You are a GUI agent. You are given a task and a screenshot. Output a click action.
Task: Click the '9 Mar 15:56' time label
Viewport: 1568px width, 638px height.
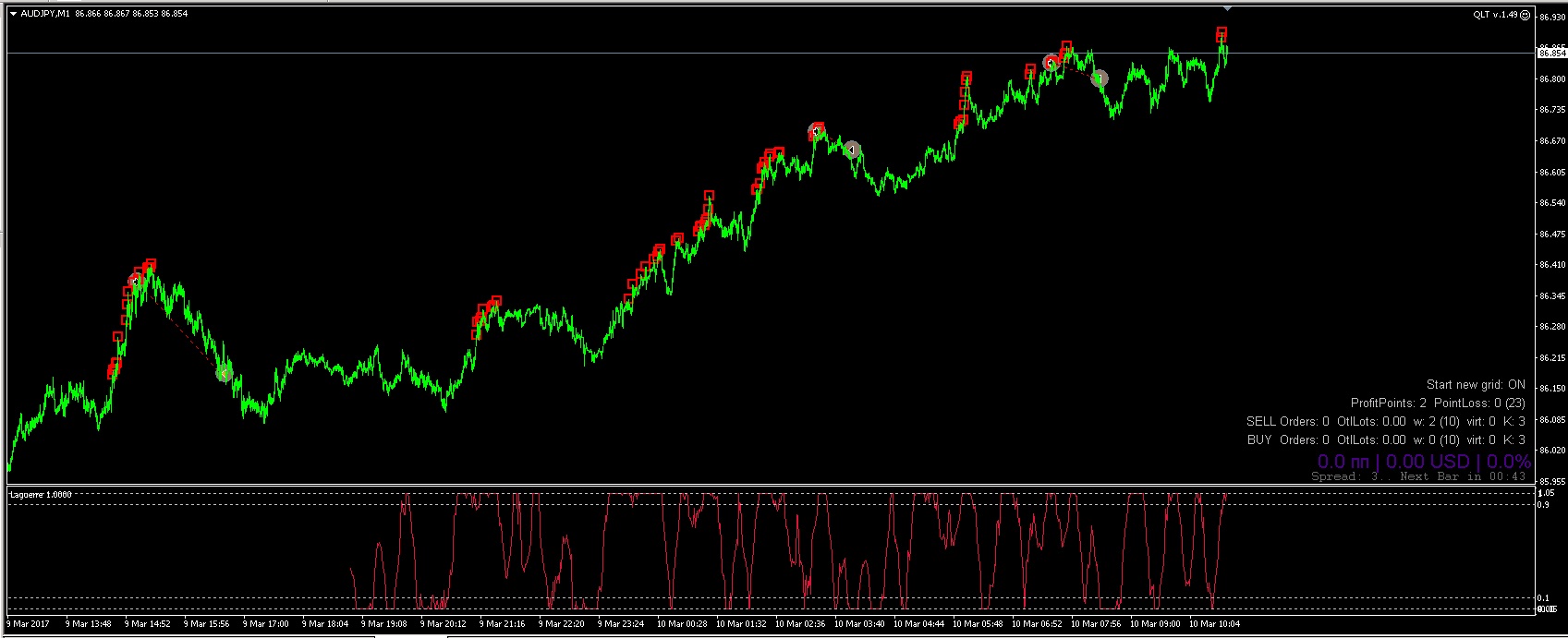tap(206, 624)
